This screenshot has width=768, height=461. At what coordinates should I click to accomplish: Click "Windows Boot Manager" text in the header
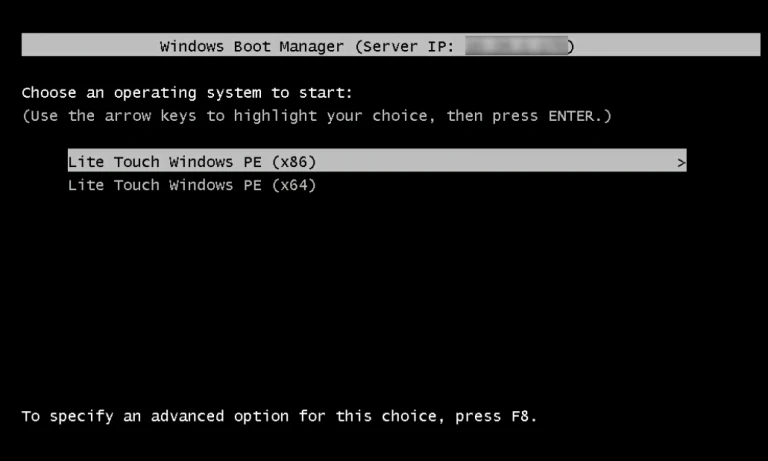pyautogui.click(x=250, y=46)
